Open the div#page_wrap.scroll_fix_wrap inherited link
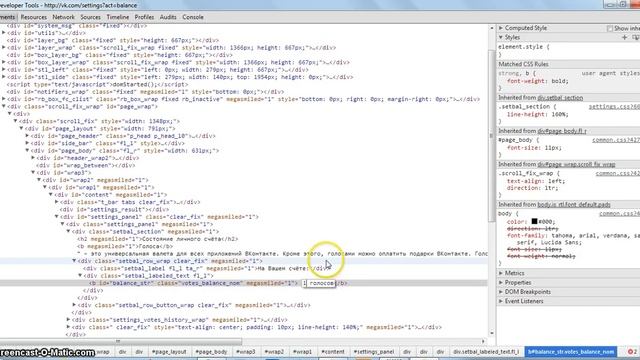 tap(576, 164)
